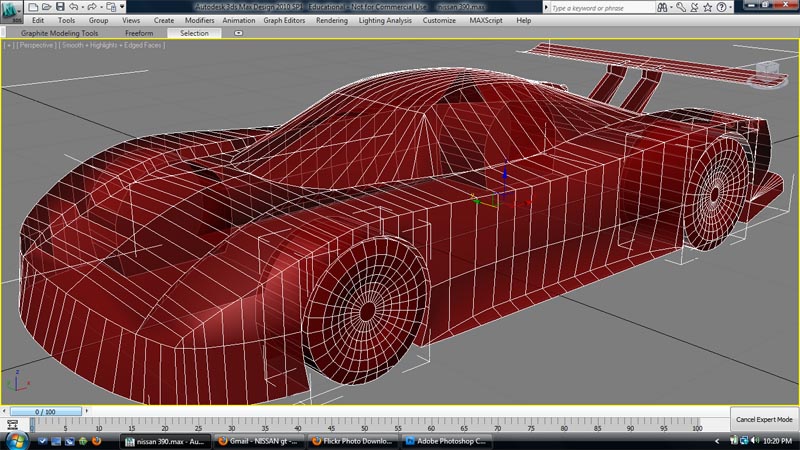
Task: Click the Undo arrow icon
Action: point(72,6)
